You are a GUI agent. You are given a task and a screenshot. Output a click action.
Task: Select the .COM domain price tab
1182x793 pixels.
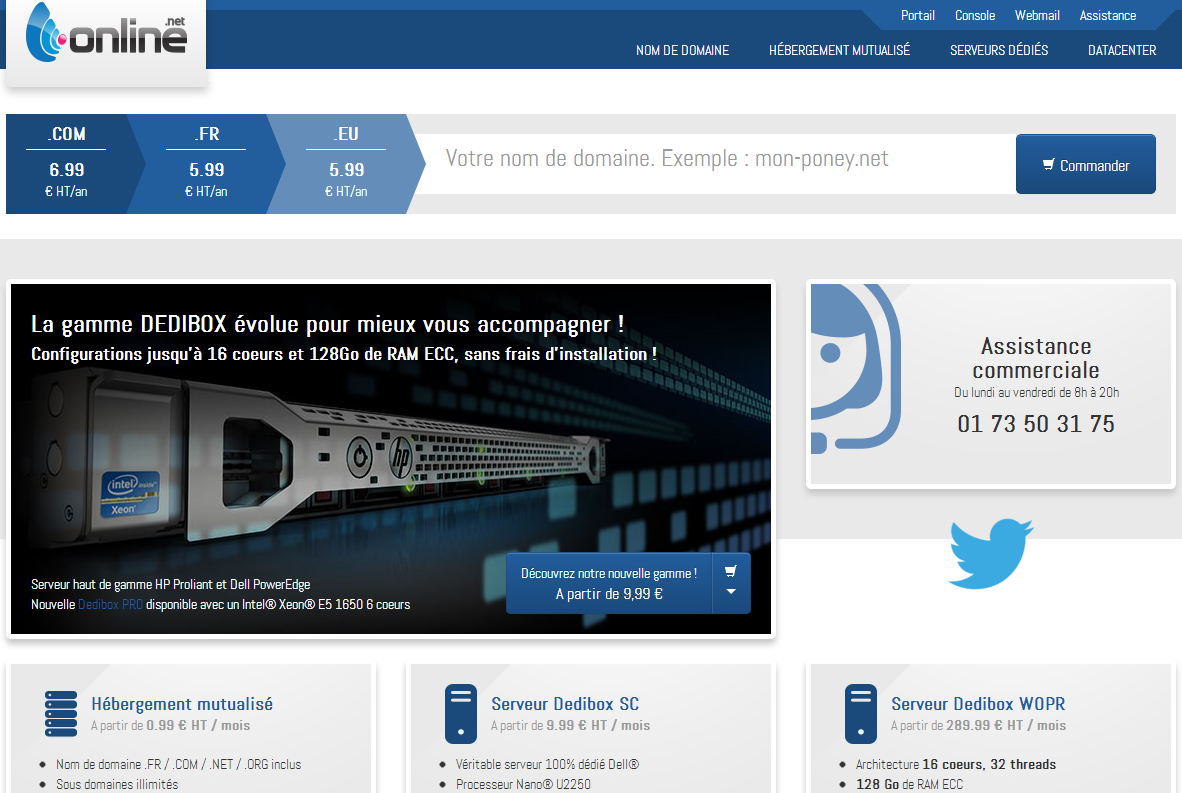click(66, 164)
